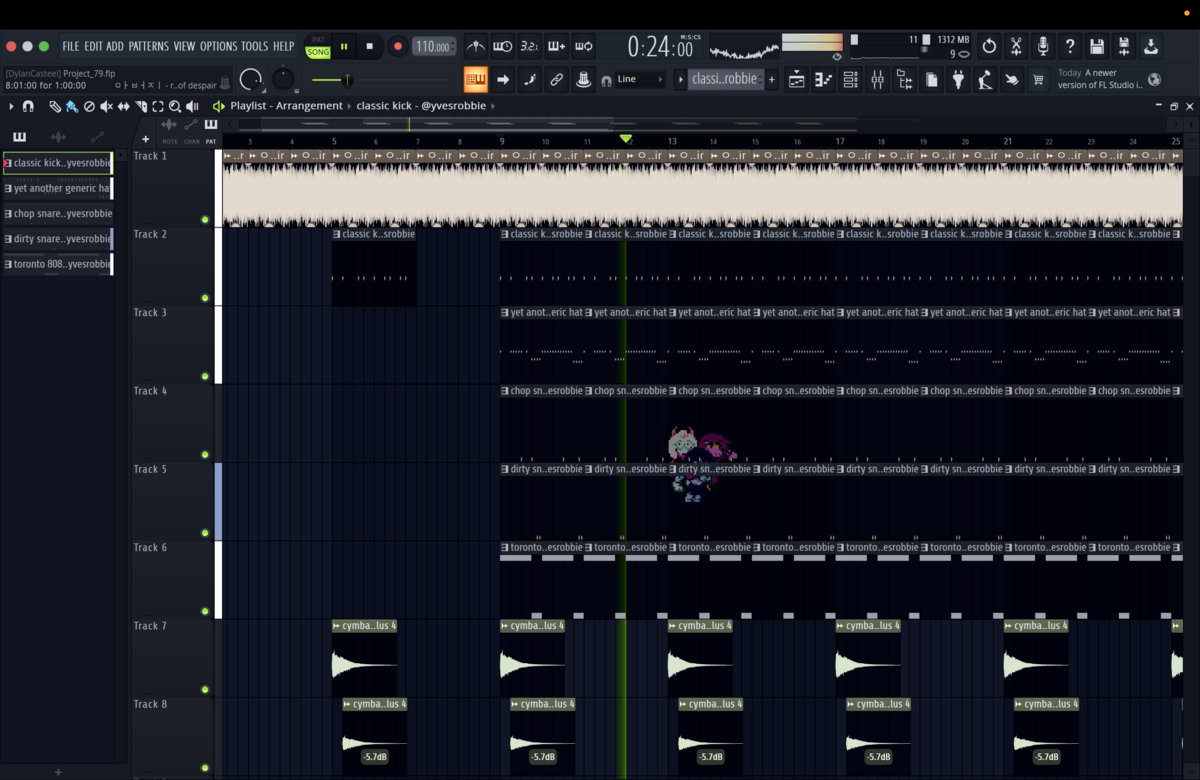Mute Track 1 using its green light
The width and height of the screenshot is (1200, 780).
[x=205, y=220]
